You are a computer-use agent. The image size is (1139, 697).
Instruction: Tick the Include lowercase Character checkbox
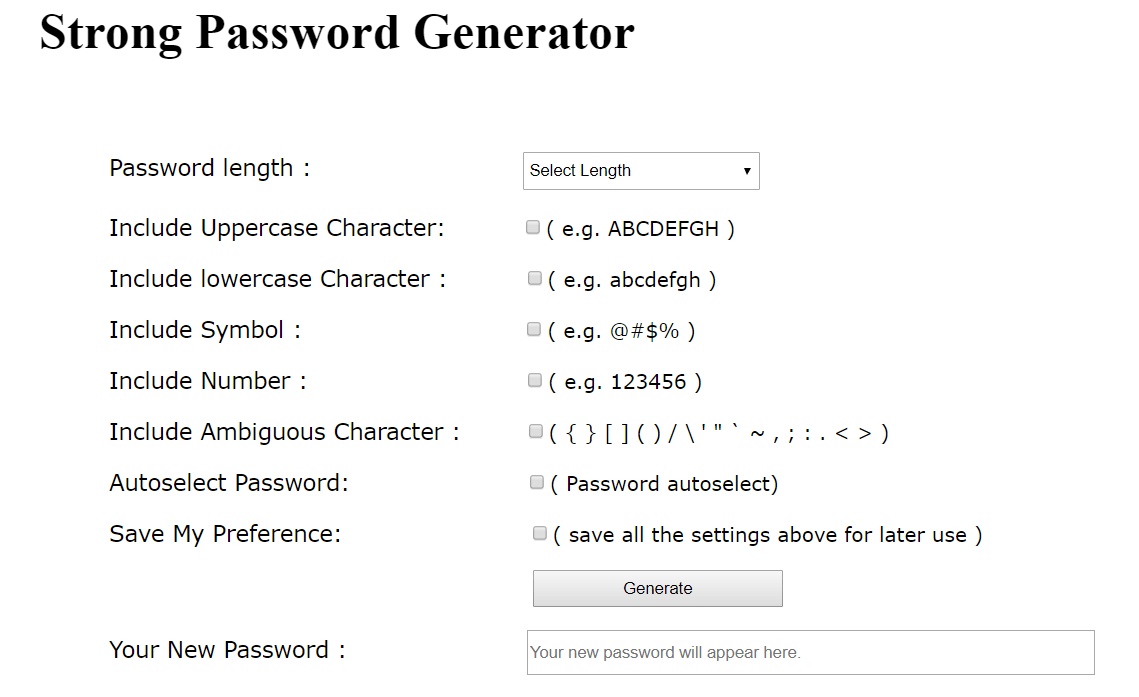point(535,279)
